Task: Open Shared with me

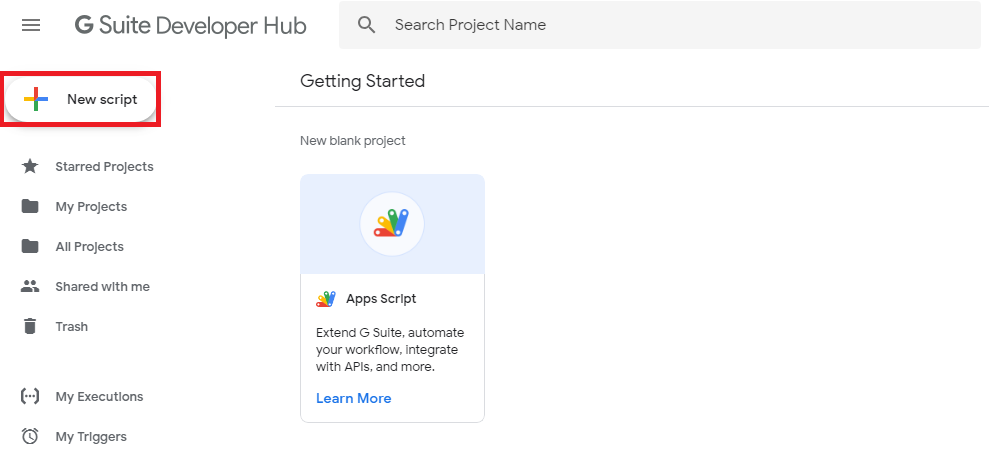Action: [102, 286]
